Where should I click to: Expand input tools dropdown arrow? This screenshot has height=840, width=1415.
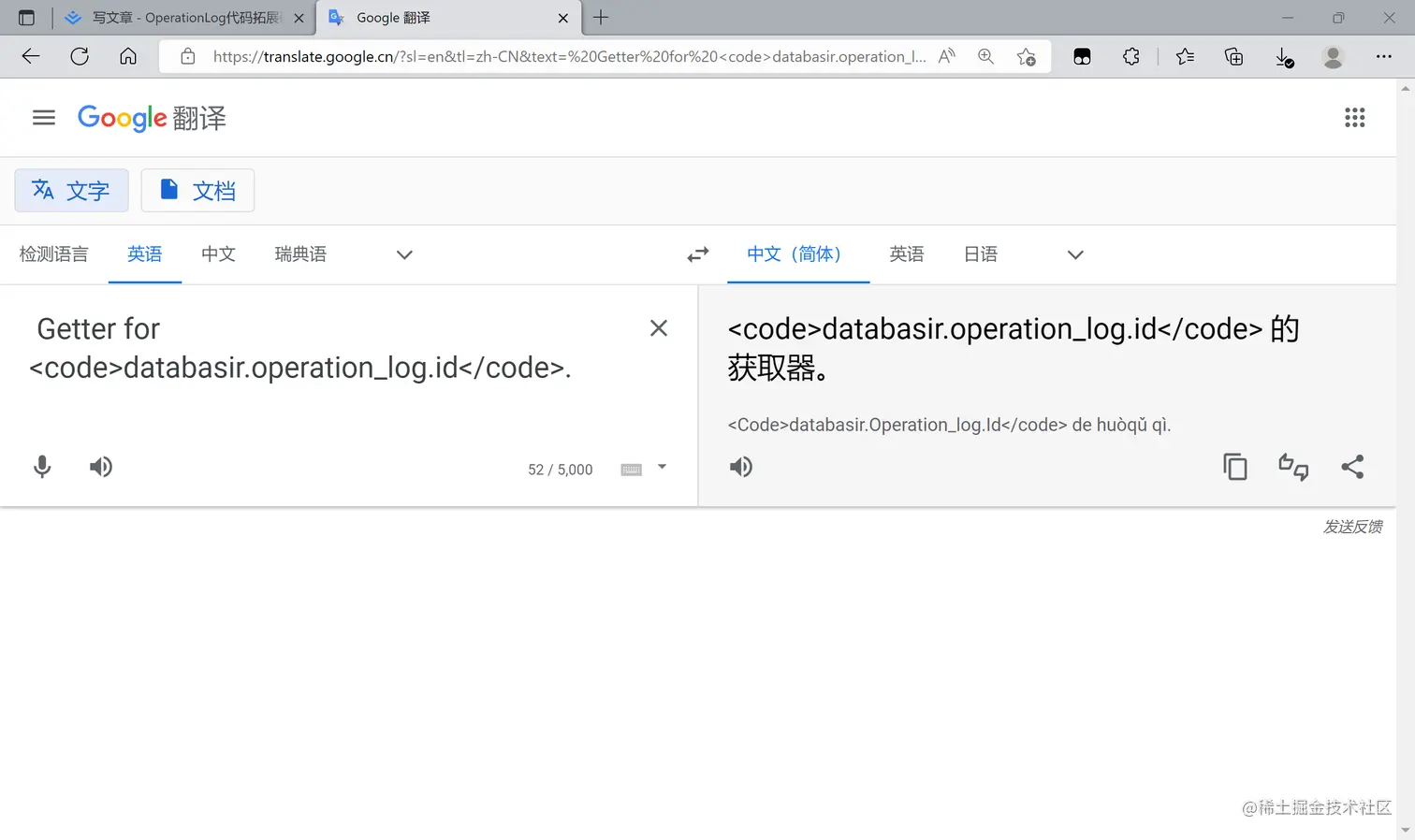point(662,467)
